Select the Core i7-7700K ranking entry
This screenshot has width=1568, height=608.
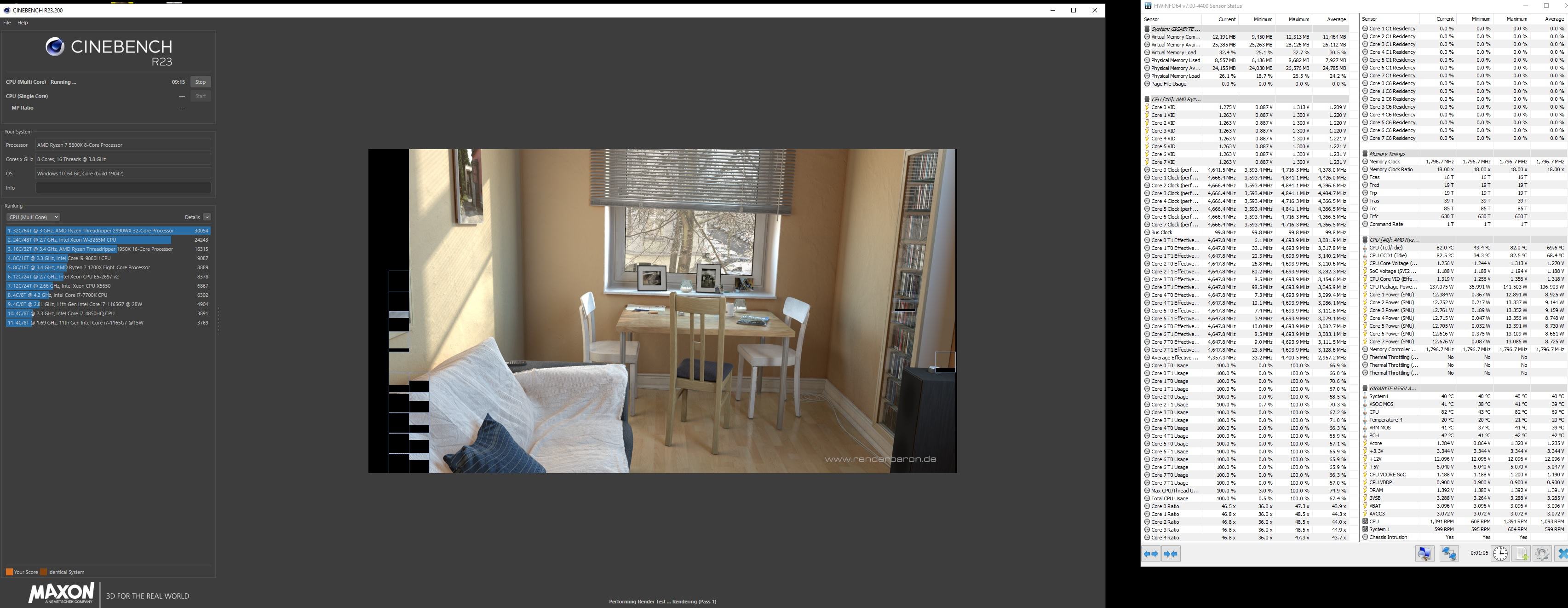(109, 295)
